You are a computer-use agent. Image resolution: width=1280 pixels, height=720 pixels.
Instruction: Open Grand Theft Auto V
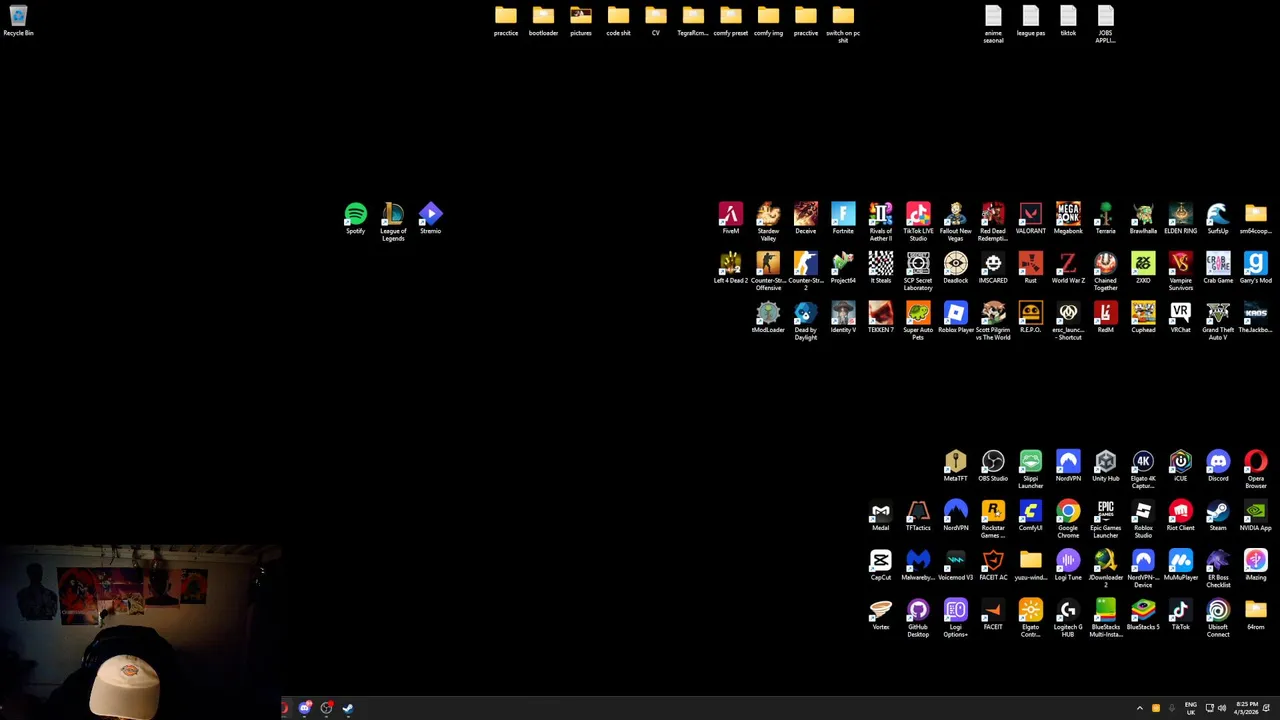tap(1218, 321)
